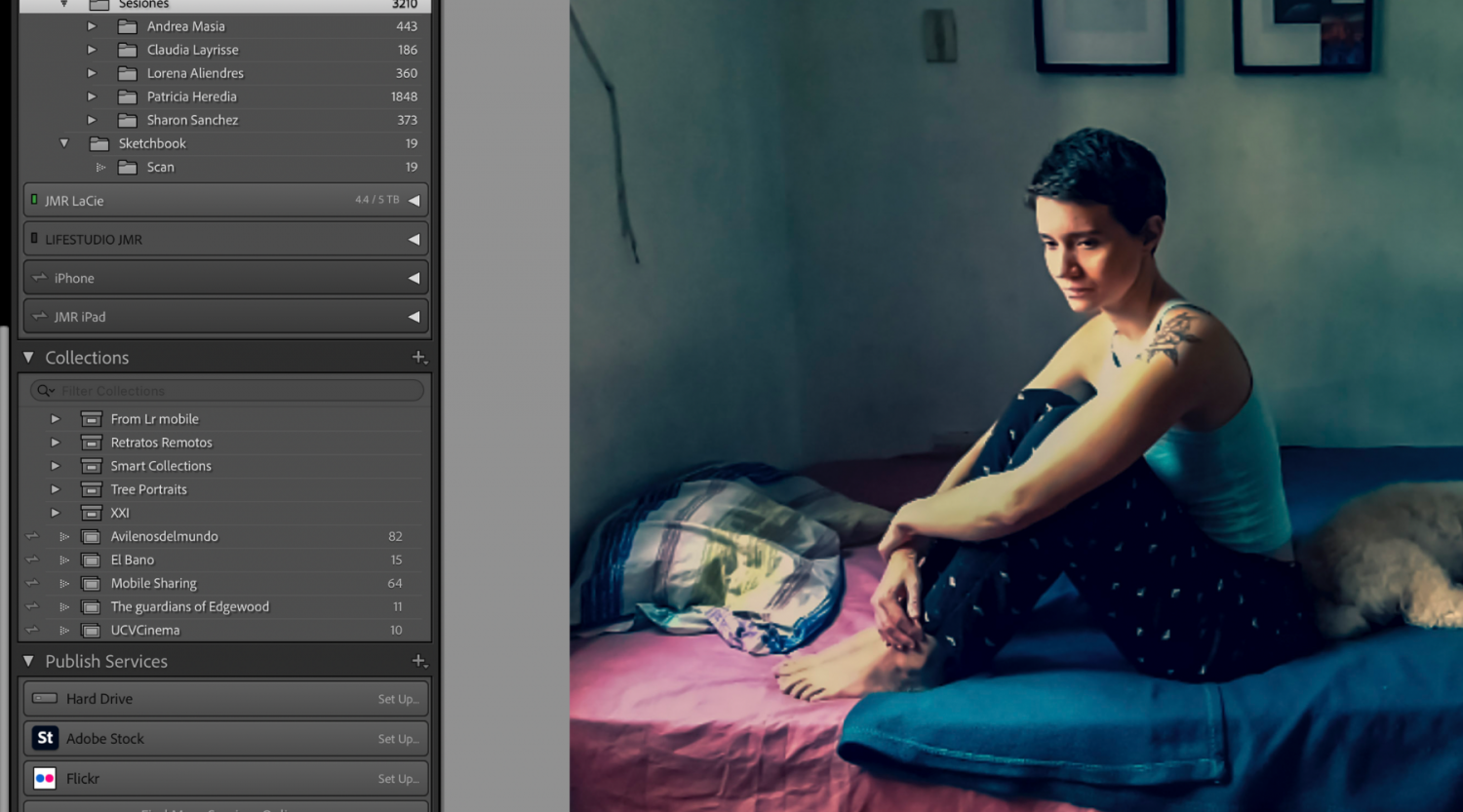The width and height of the screenshot is (1463, 812).
Task: Click the 82 count beside Avilenosdelmundo
Action: (x=395, y=536)
